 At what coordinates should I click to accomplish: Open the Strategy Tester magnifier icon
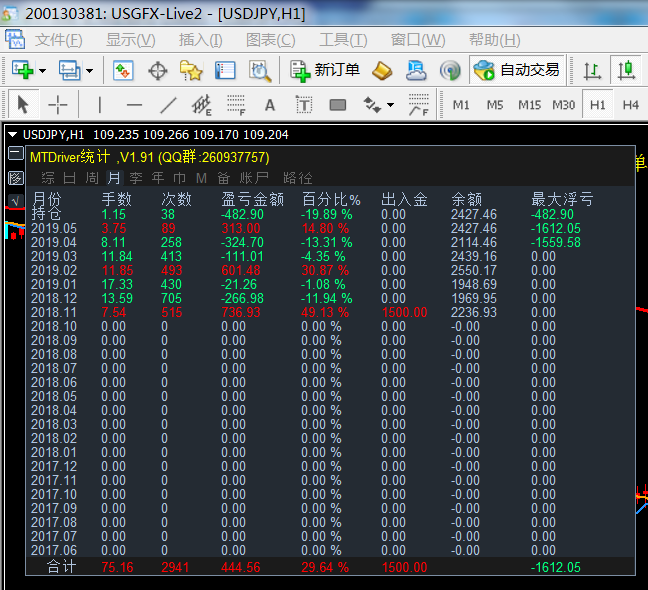260,71
